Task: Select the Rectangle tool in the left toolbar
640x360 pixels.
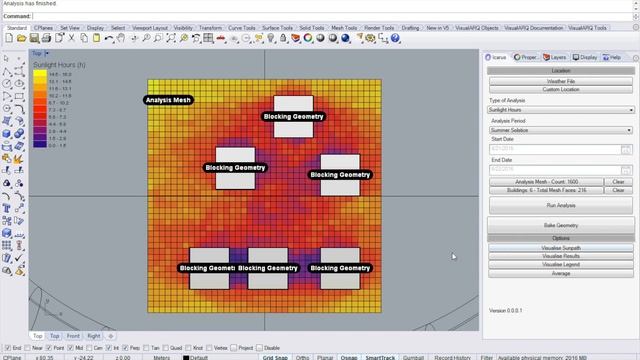Action: pos(19,97)
